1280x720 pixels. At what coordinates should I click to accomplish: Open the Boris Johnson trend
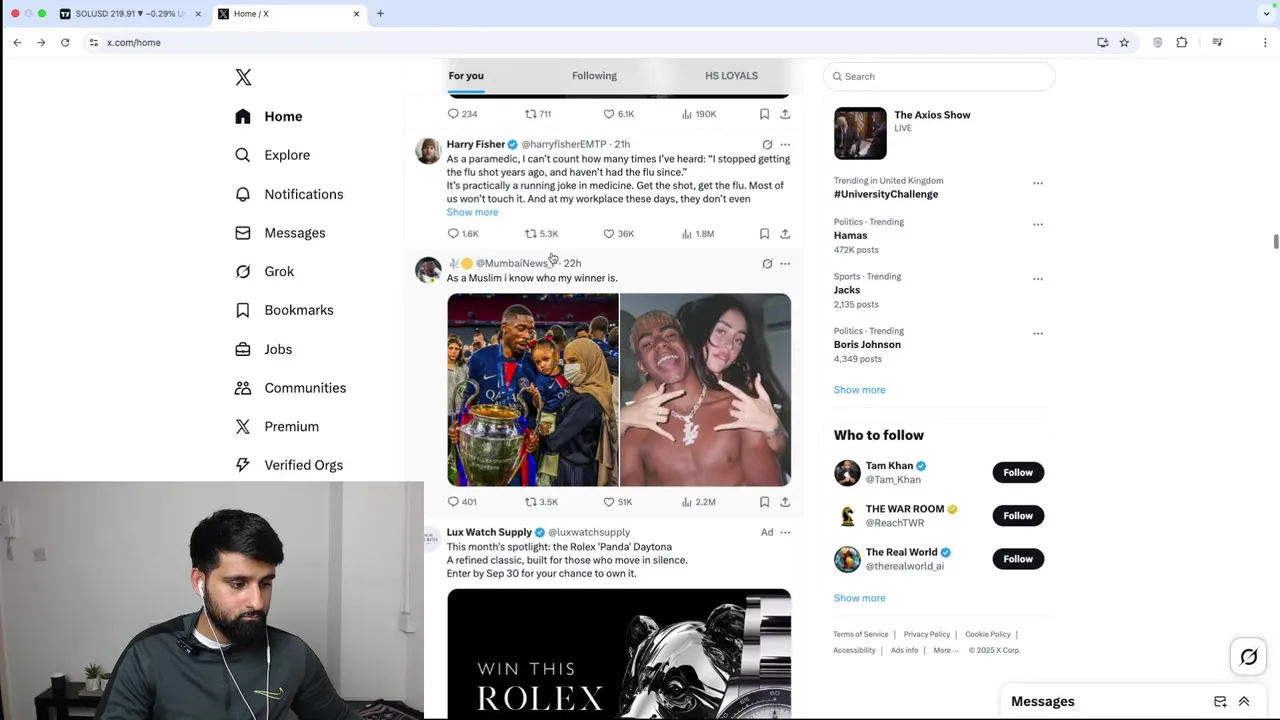tap(867, 345)
